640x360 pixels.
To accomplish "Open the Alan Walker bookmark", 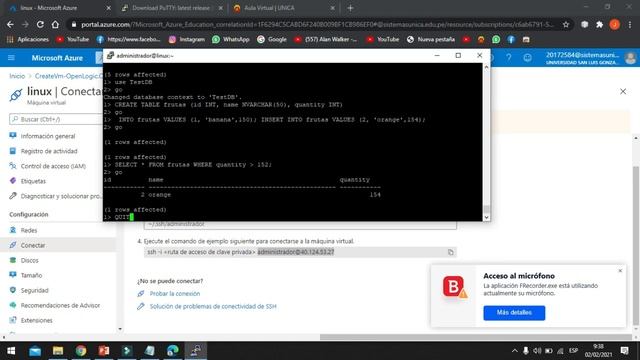I will [326, 40].
